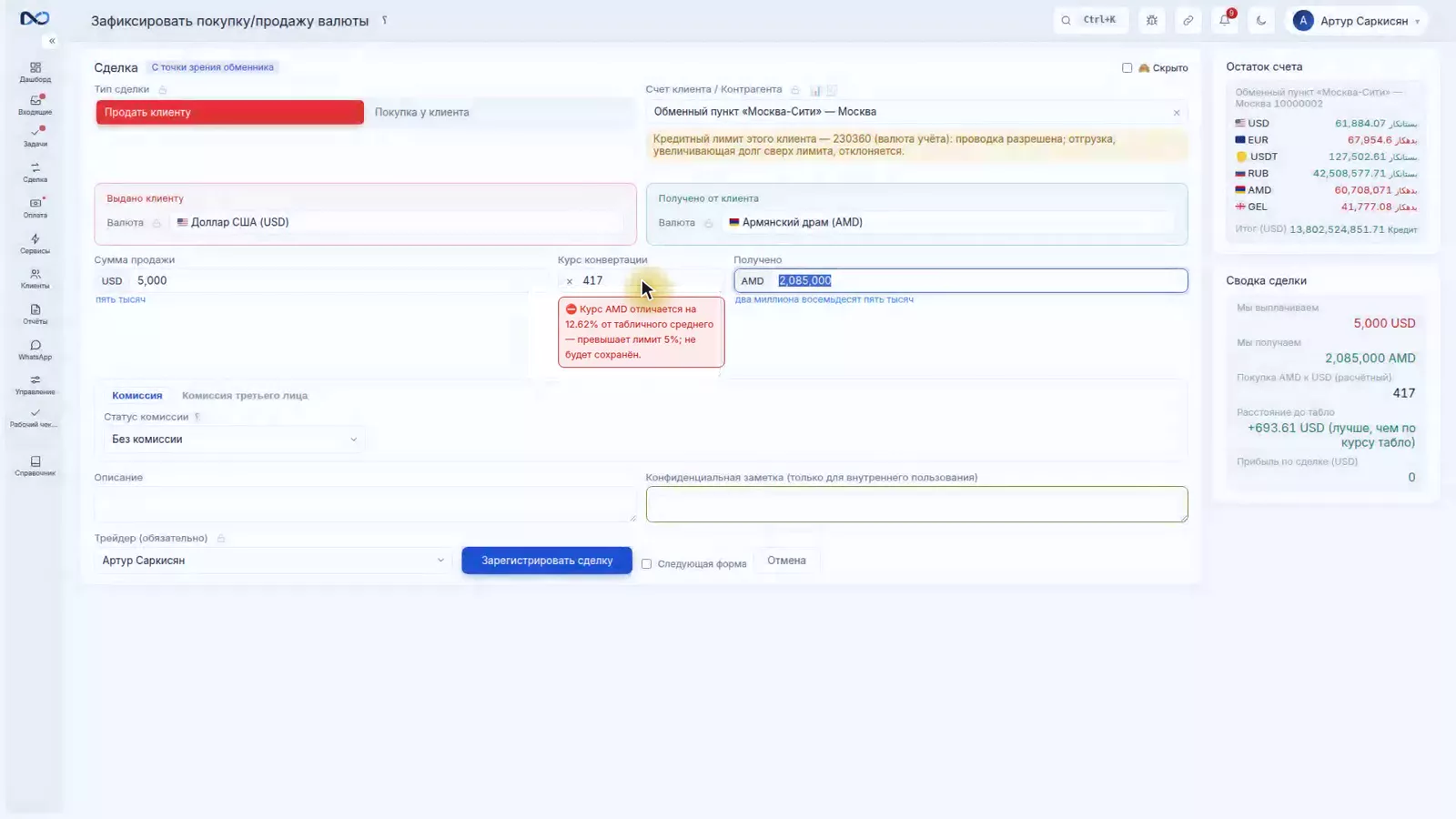Check the Скрыто checkbox
Screen dimensions: 1456x819
click(1127, 67)
